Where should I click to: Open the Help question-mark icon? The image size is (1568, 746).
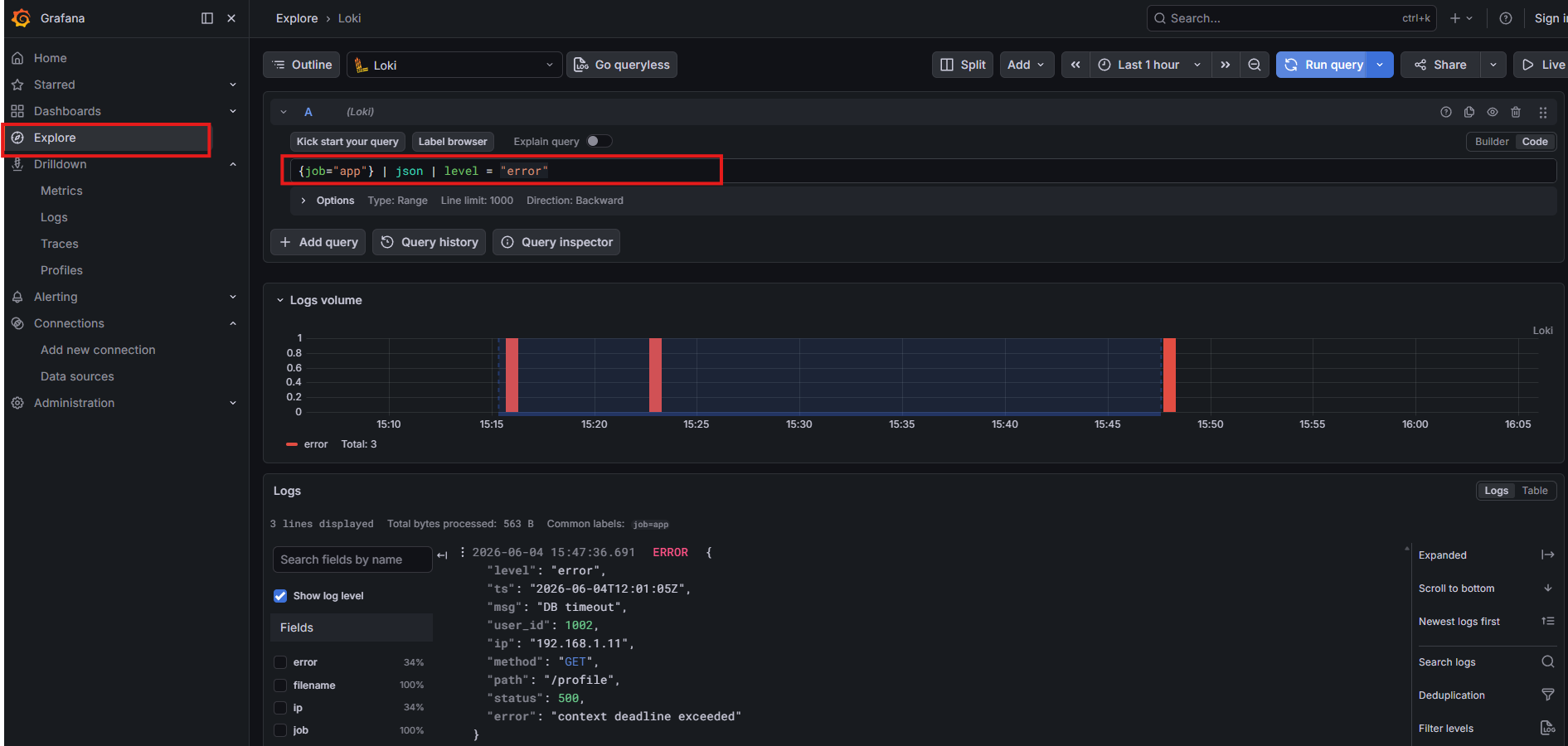(x=1506, y=18)
